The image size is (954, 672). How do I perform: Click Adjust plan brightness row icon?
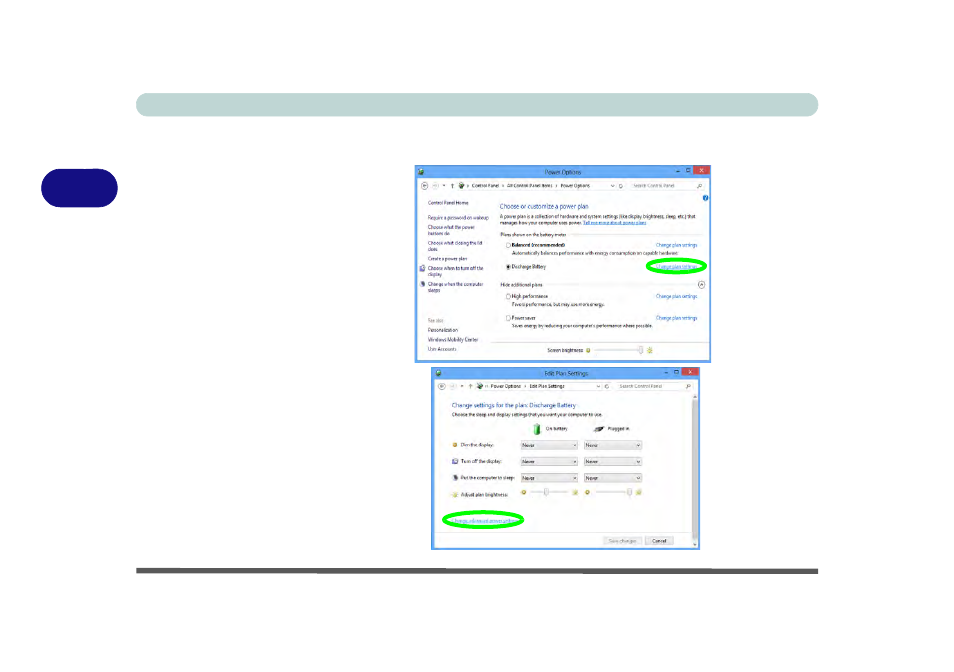click(x=454, y=495)
